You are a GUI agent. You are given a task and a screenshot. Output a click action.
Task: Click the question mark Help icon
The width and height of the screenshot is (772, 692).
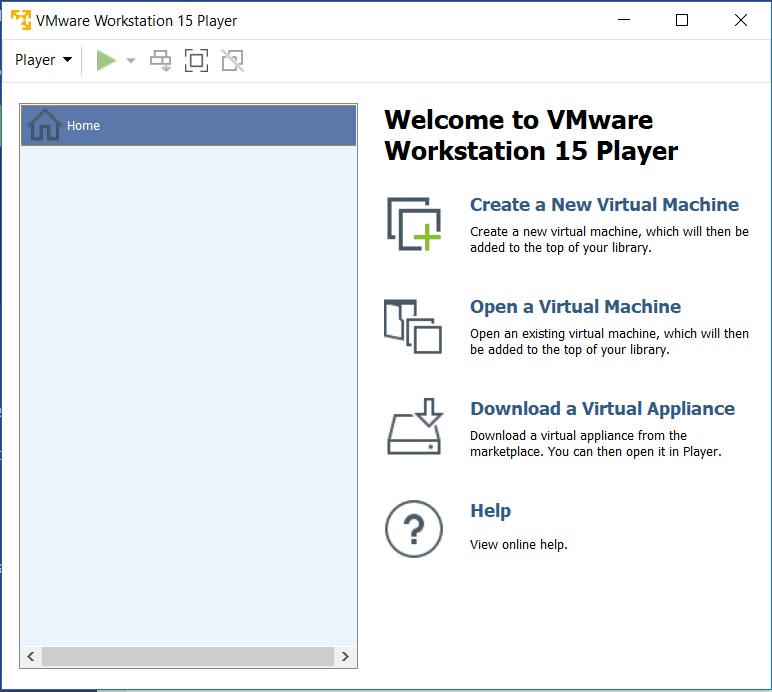pyautogui.click(x=414, y=528)
